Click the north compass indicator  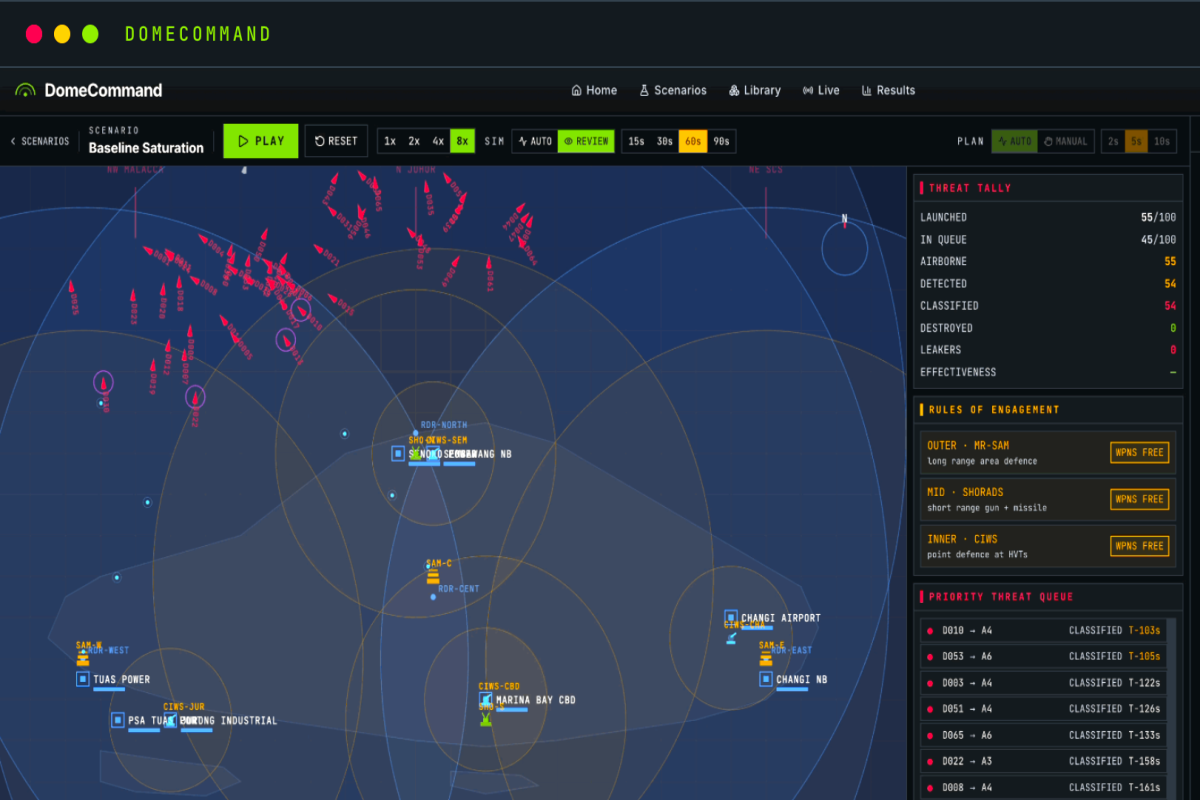(845, 247)
